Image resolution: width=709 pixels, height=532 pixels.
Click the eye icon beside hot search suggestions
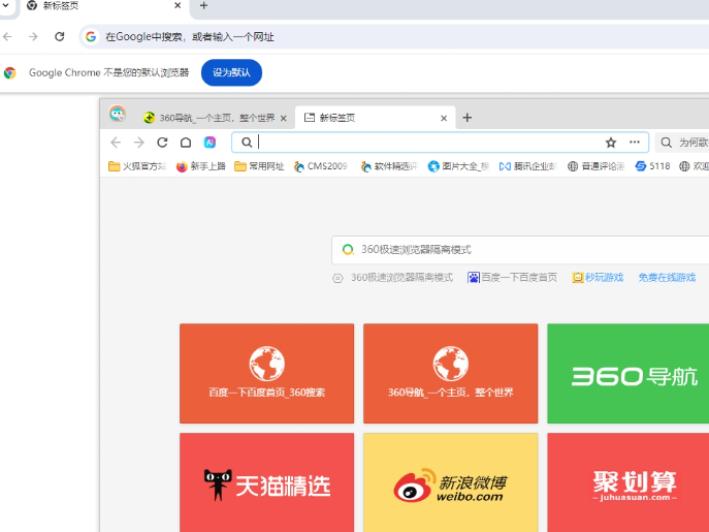[338, 278]
